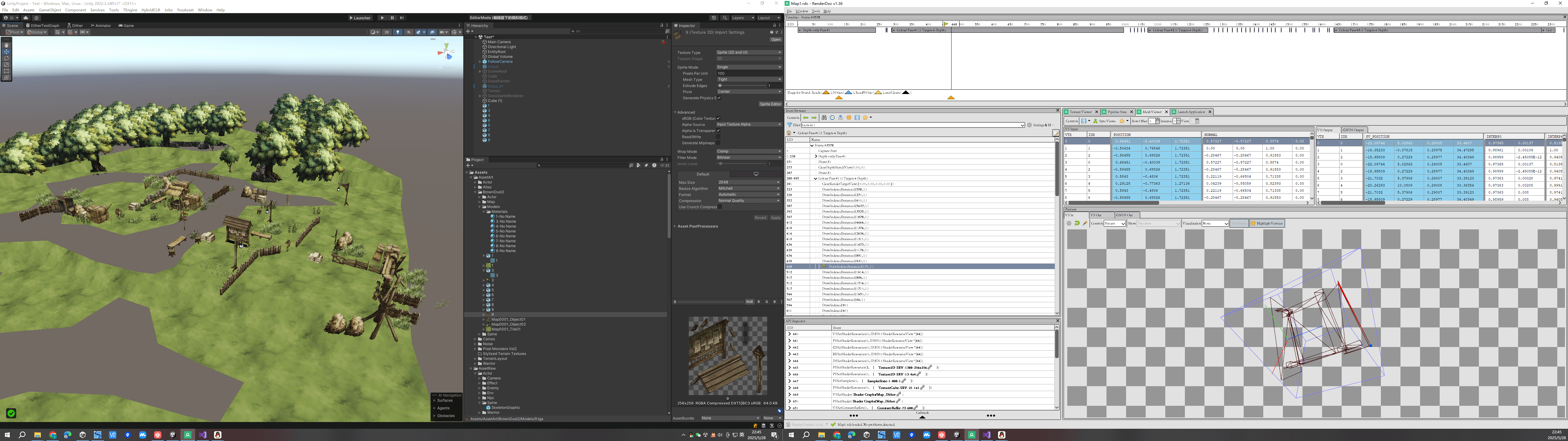
Task: Click Open button in Inspector header
Action: pyautogui.click(x=775, y=40)
